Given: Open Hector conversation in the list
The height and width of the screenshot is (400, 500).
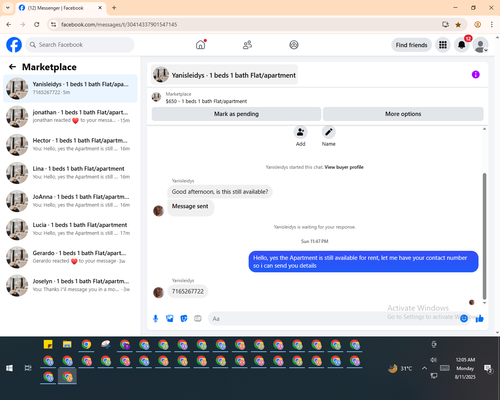Looking at the screenshot, I should click(x=70, y=145).
